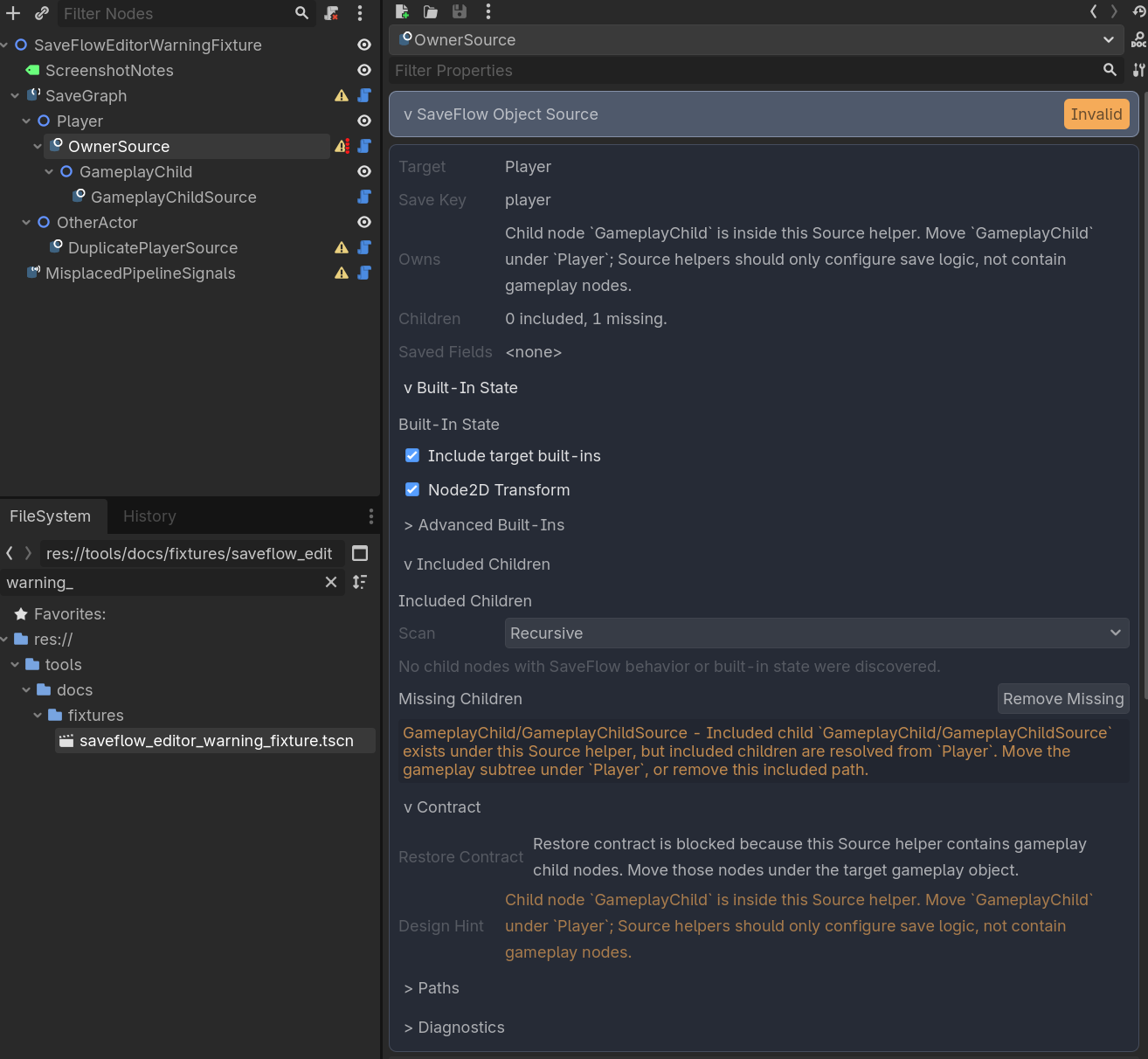Click the res:// path field
The height and width of the screenshot is (1059, 1148).
[x=190, y=553]
